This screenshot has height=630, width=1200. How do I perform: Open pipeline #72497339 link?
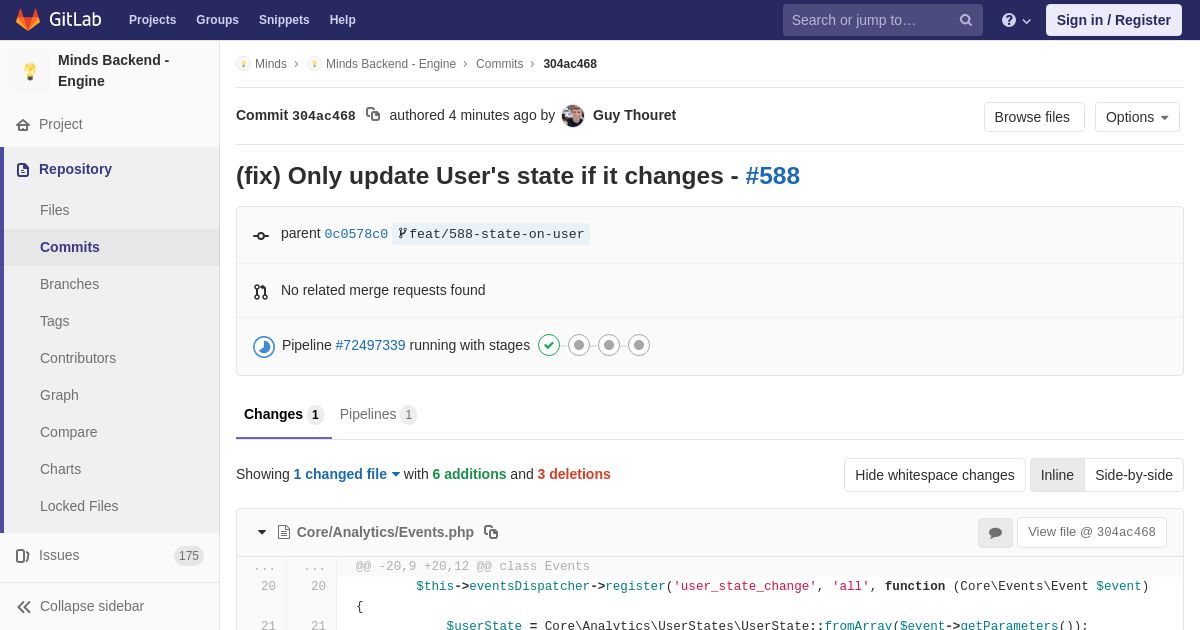(370, 345)
